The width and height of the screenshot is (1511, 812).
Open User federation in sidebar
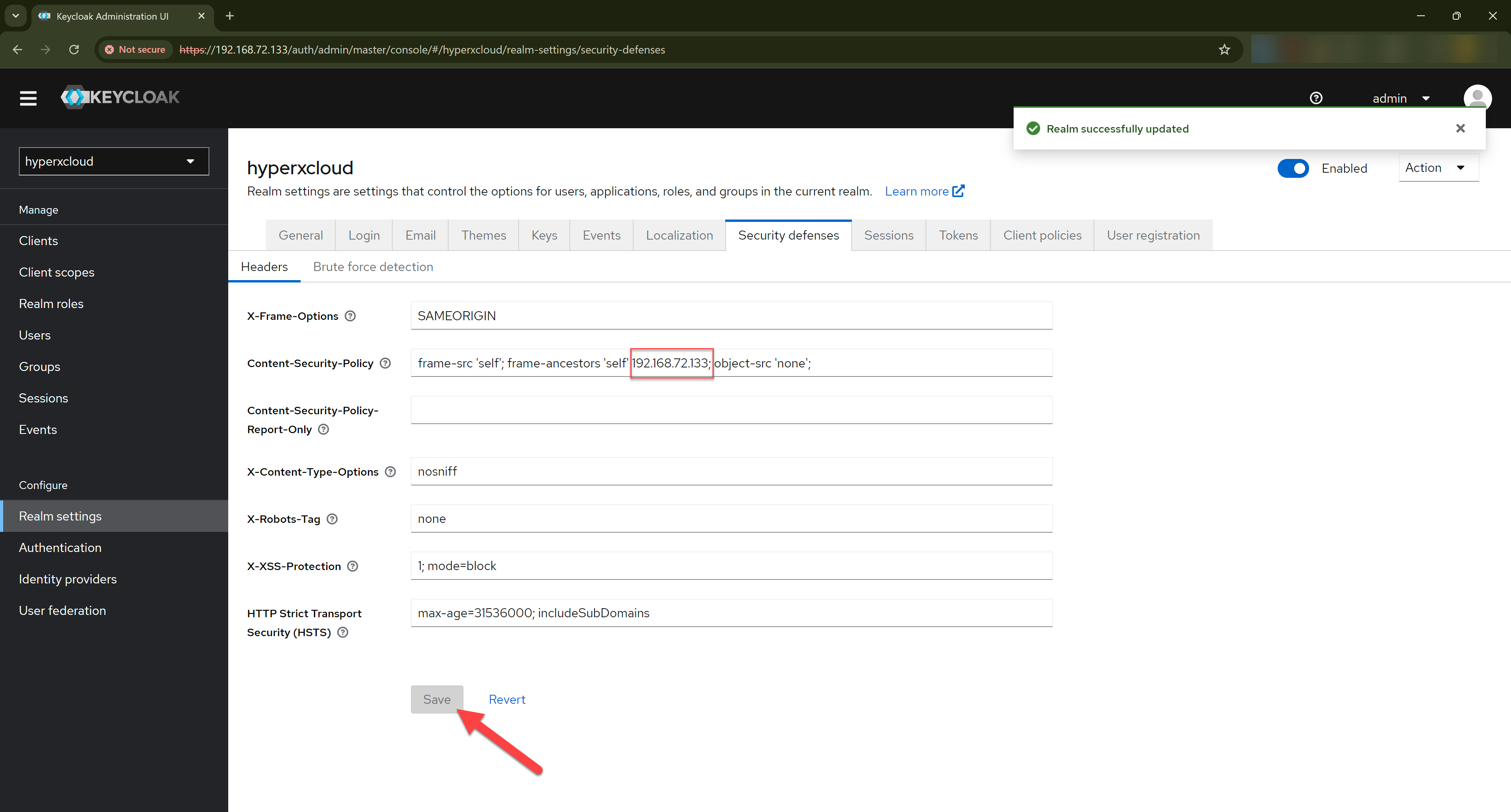pos(114,610)
